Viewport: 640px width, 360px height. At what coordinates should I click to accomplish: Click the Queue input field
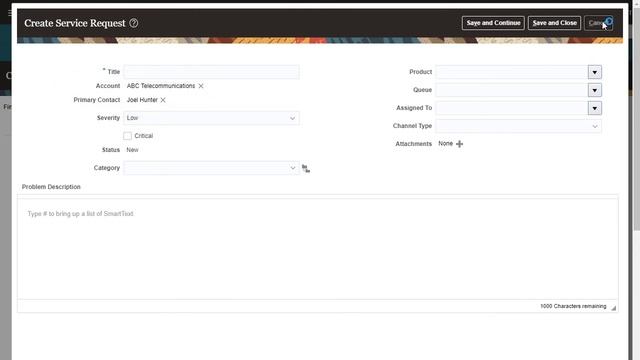[x=511, y=90]
